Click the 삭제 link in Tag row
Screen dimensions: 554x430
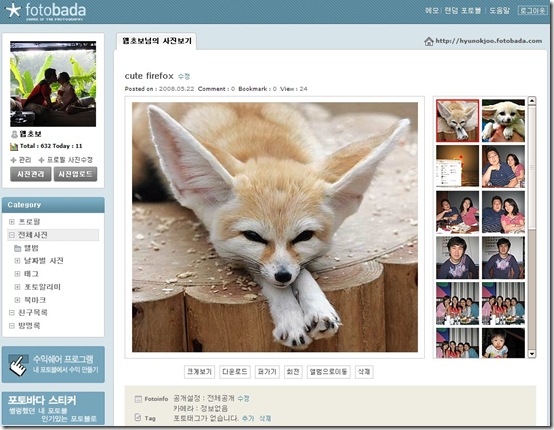265,418
